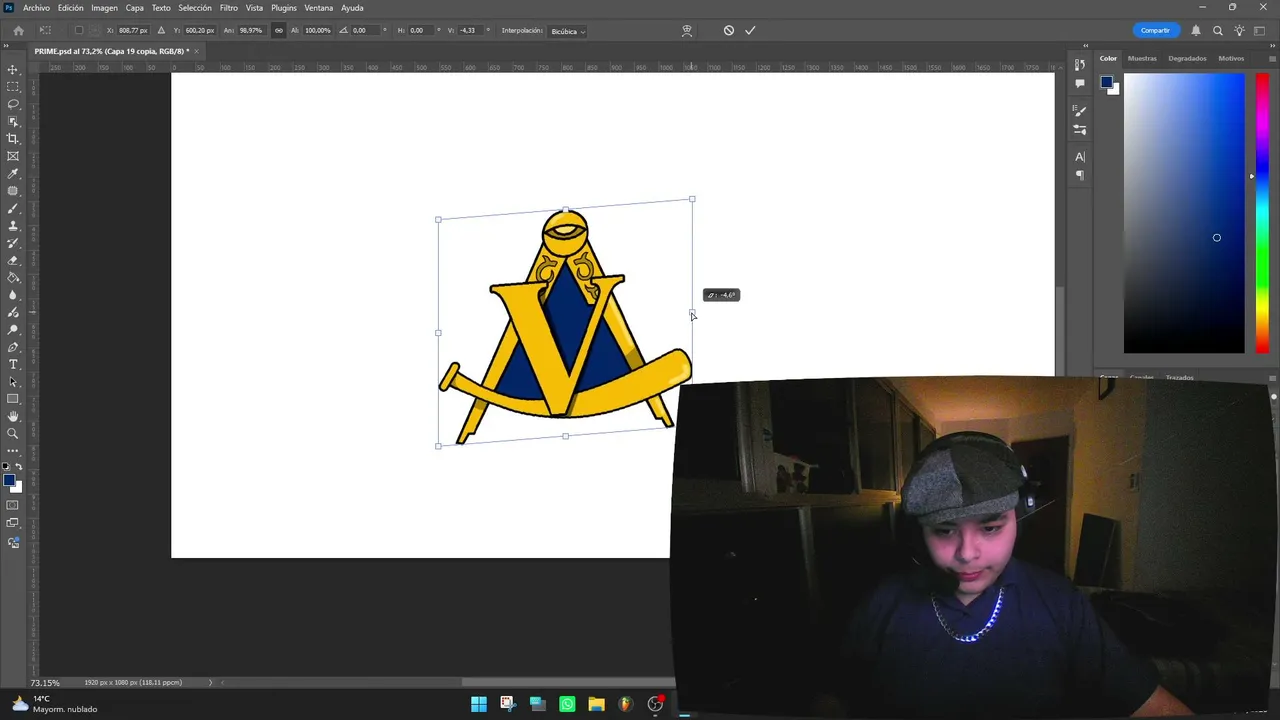This screenshot has width=1280, height=720.
Task: Open notifications bell
Action: (x=1195, y=31)
